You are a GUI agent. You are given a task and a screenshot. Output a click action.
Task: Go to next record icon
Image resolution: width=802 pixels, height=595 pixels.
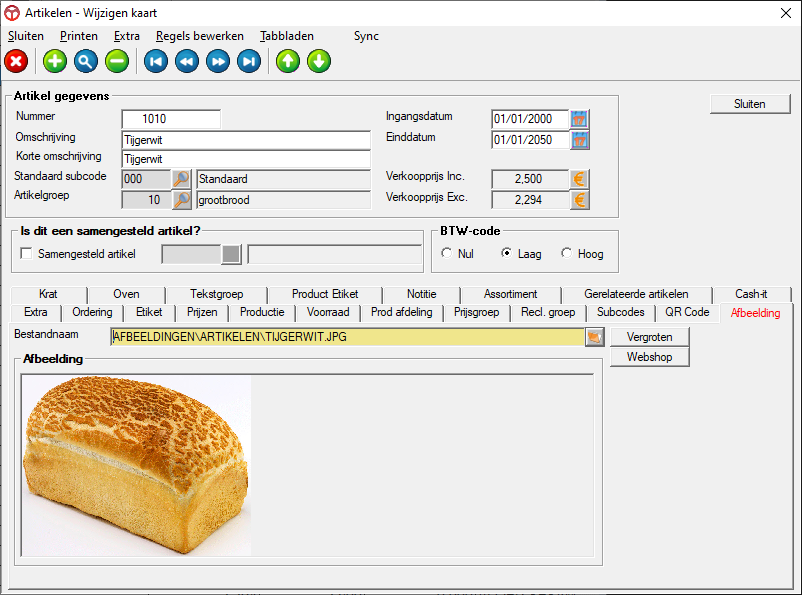click(218, 61)
